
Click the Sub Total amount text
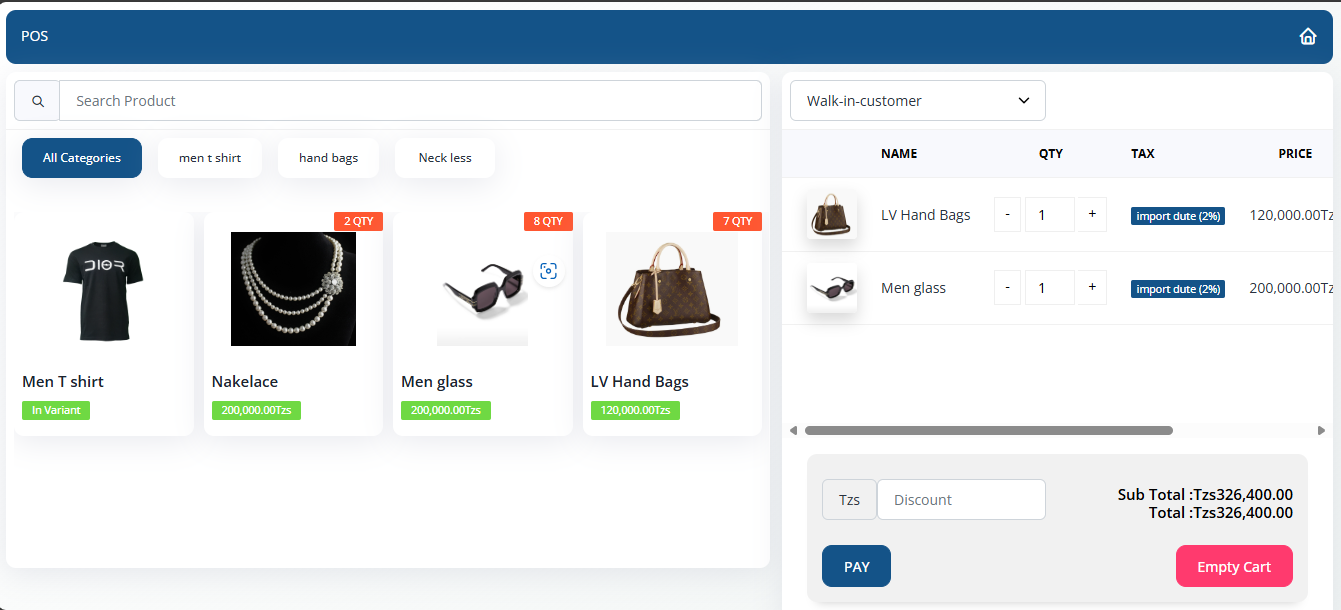click(x=1205, y=494)
